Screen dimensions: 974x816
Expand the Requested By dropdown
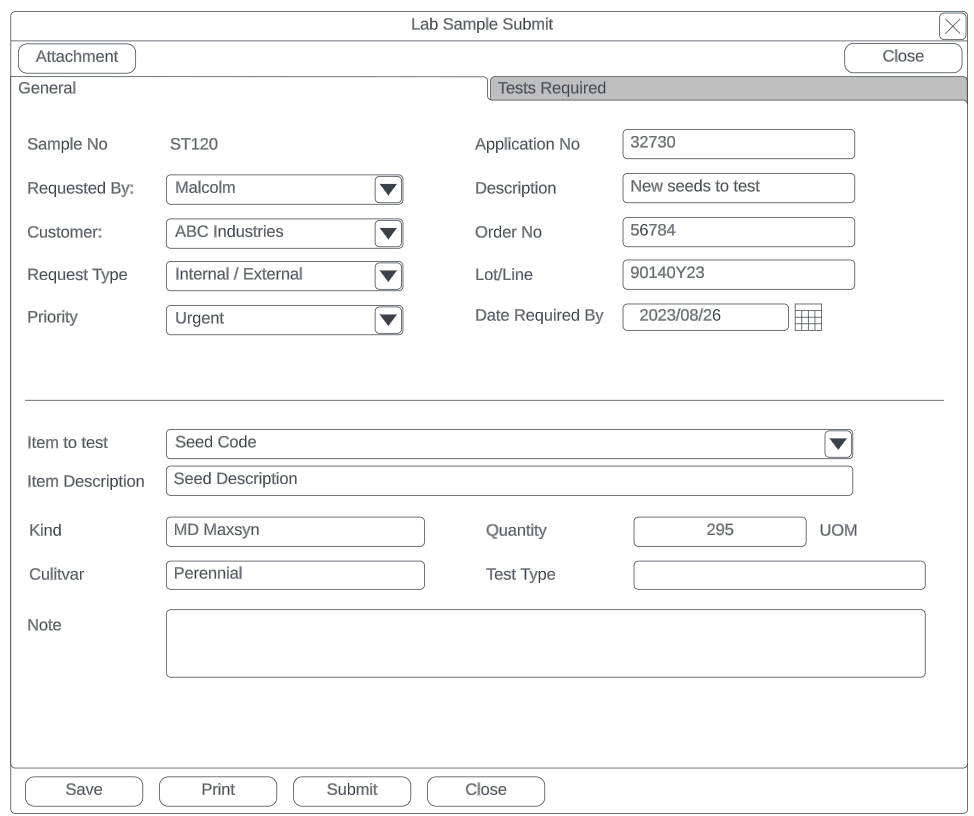(387, 189)
